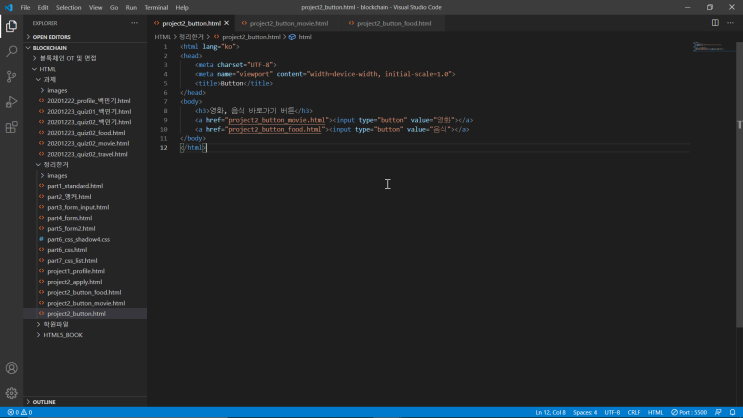Click CRLF end of line setting
This screenshot has width=743, height=418.
(634, 412)
